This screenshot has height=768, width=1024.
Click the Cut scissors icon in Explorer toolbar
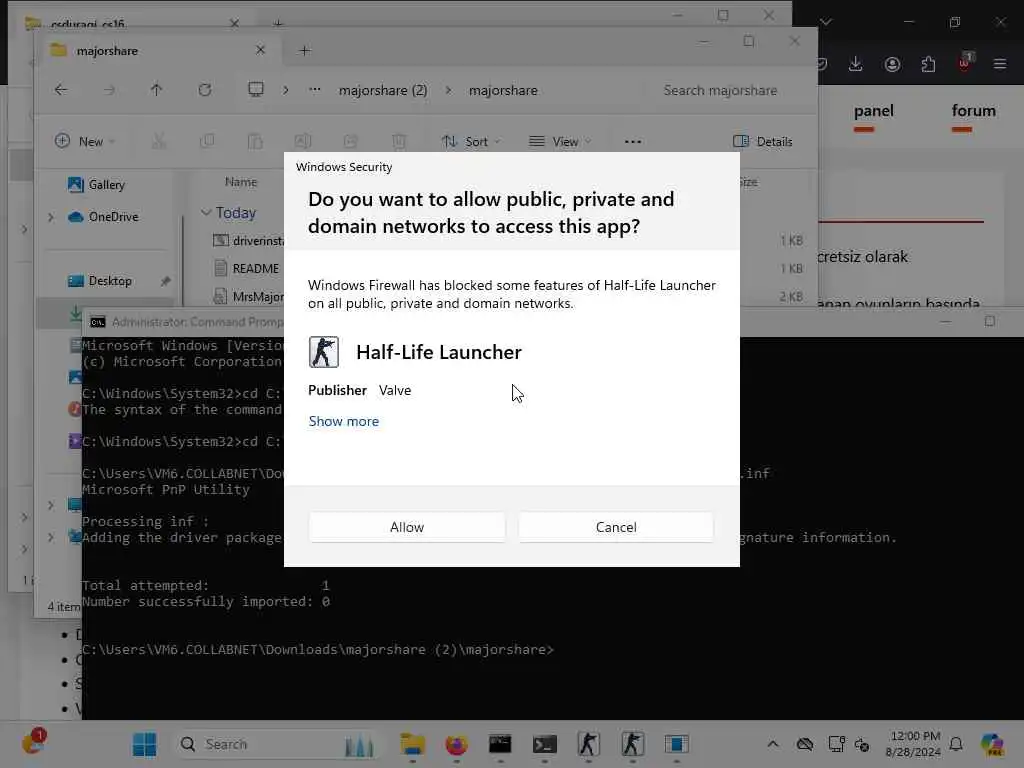tap(159, 141)
